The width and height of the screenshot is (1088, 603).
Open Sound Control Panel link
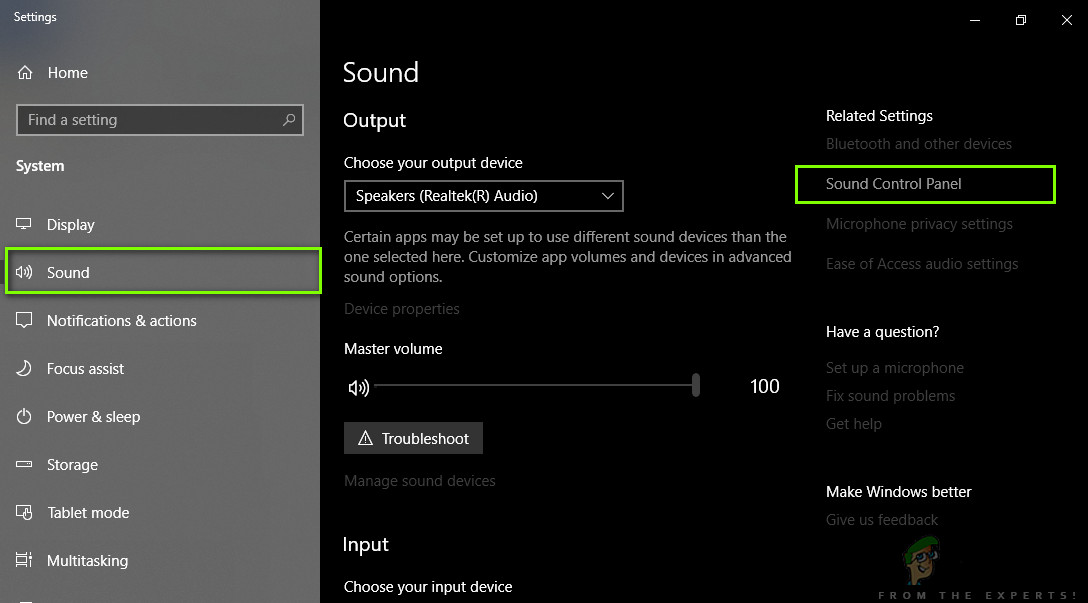893,184
